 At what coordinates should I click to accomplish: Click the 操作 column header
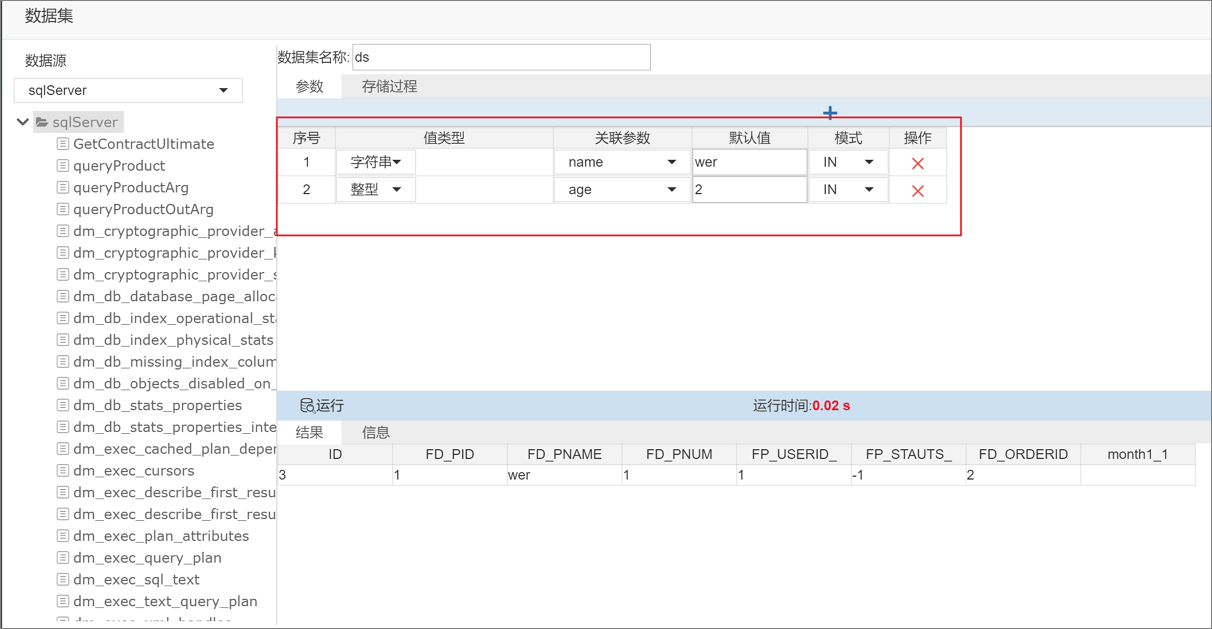[917, 138]
